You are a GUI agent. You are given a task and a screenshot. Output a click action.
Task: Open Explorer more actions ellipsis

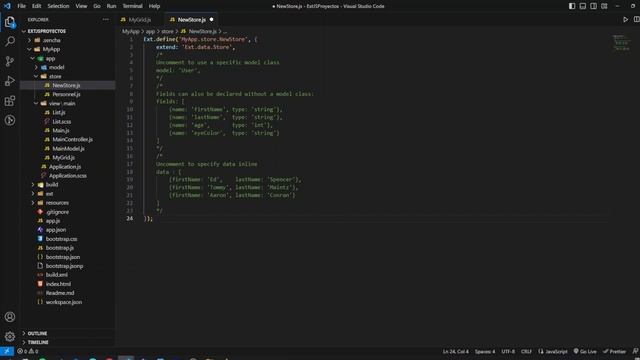point(106,20)
